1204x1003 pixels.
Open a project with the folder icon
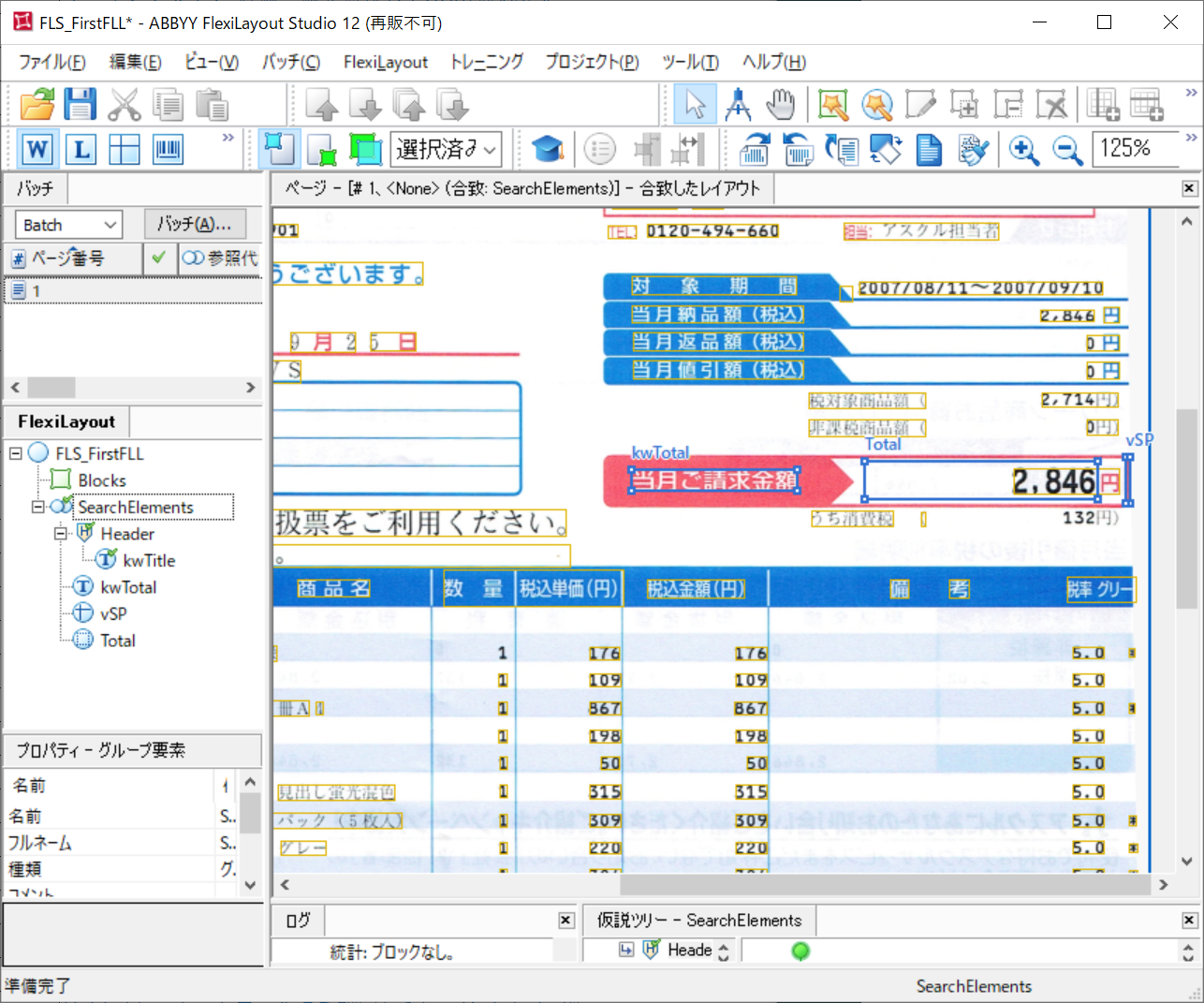[37, 104]
